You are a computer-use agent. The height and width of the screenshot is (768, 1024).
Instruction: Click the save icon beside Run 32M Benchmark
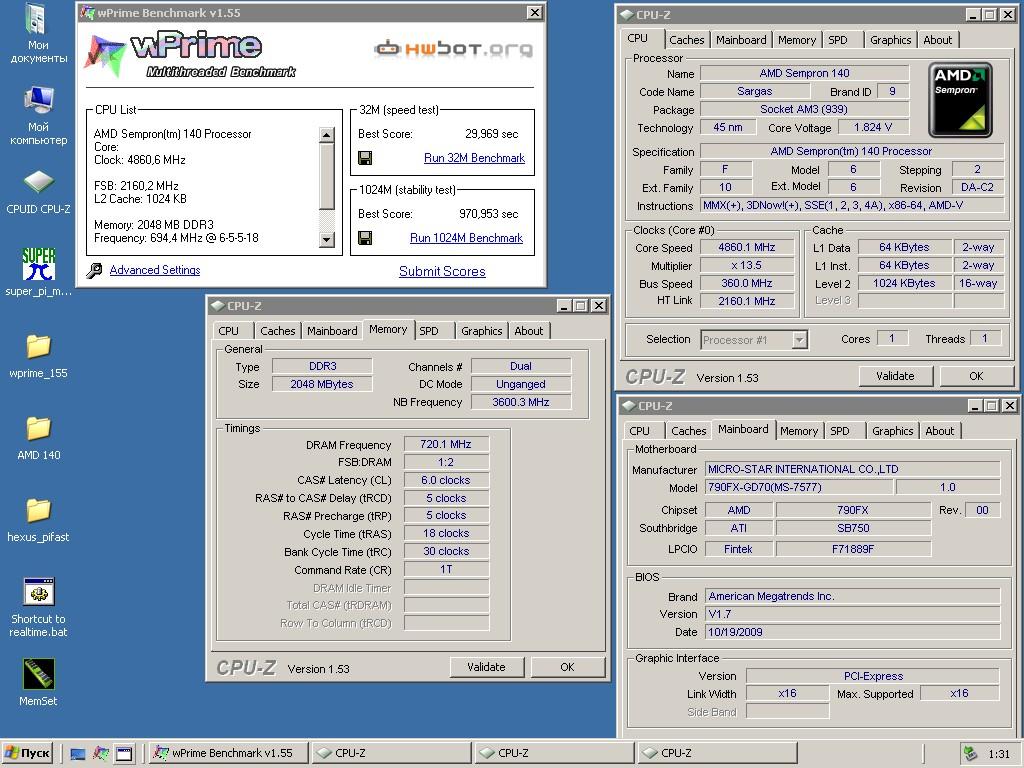click(365, 158)
